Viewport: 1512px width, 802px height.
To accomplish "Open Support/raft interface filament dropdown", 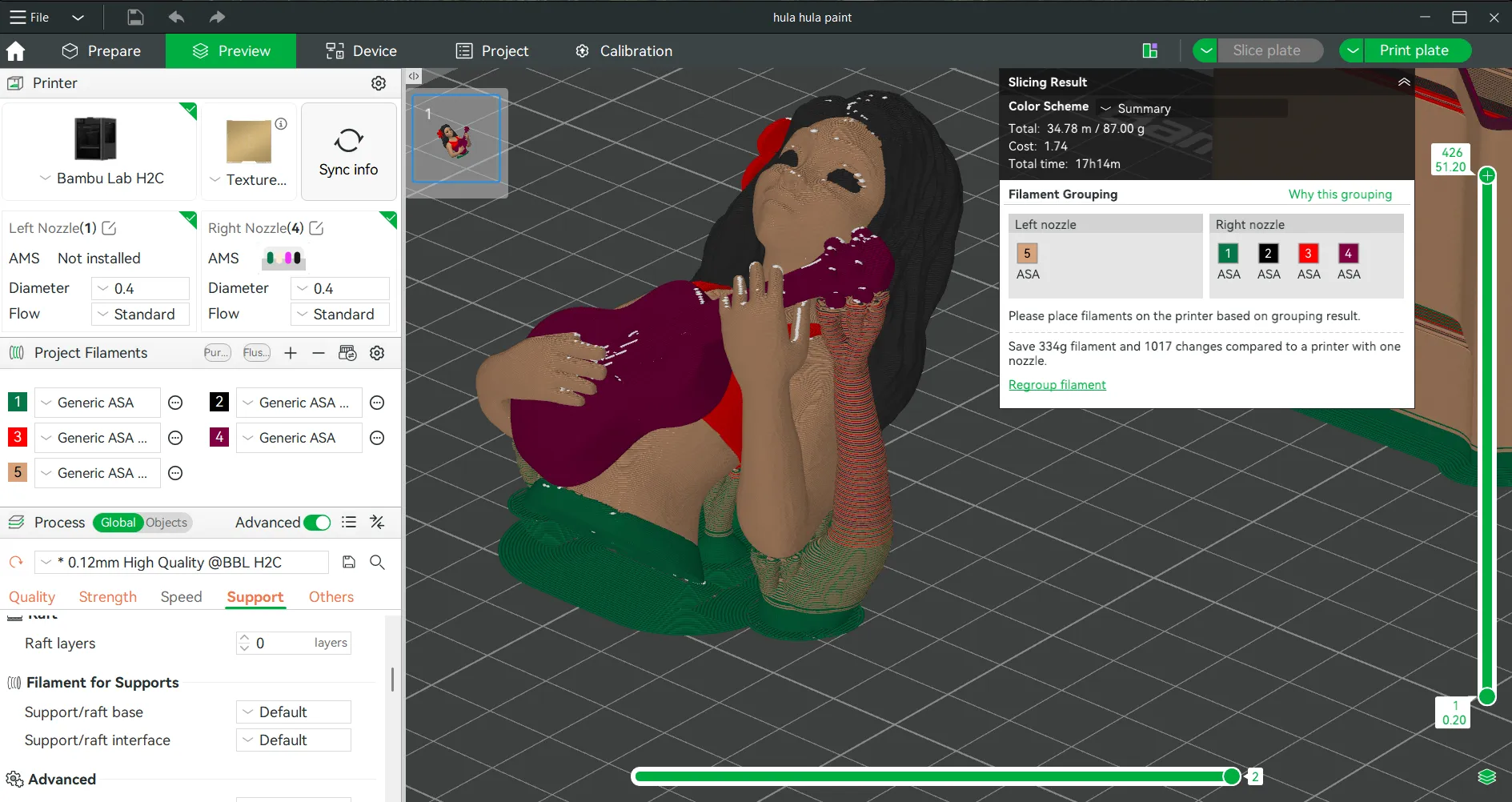I will pos(294,740).
